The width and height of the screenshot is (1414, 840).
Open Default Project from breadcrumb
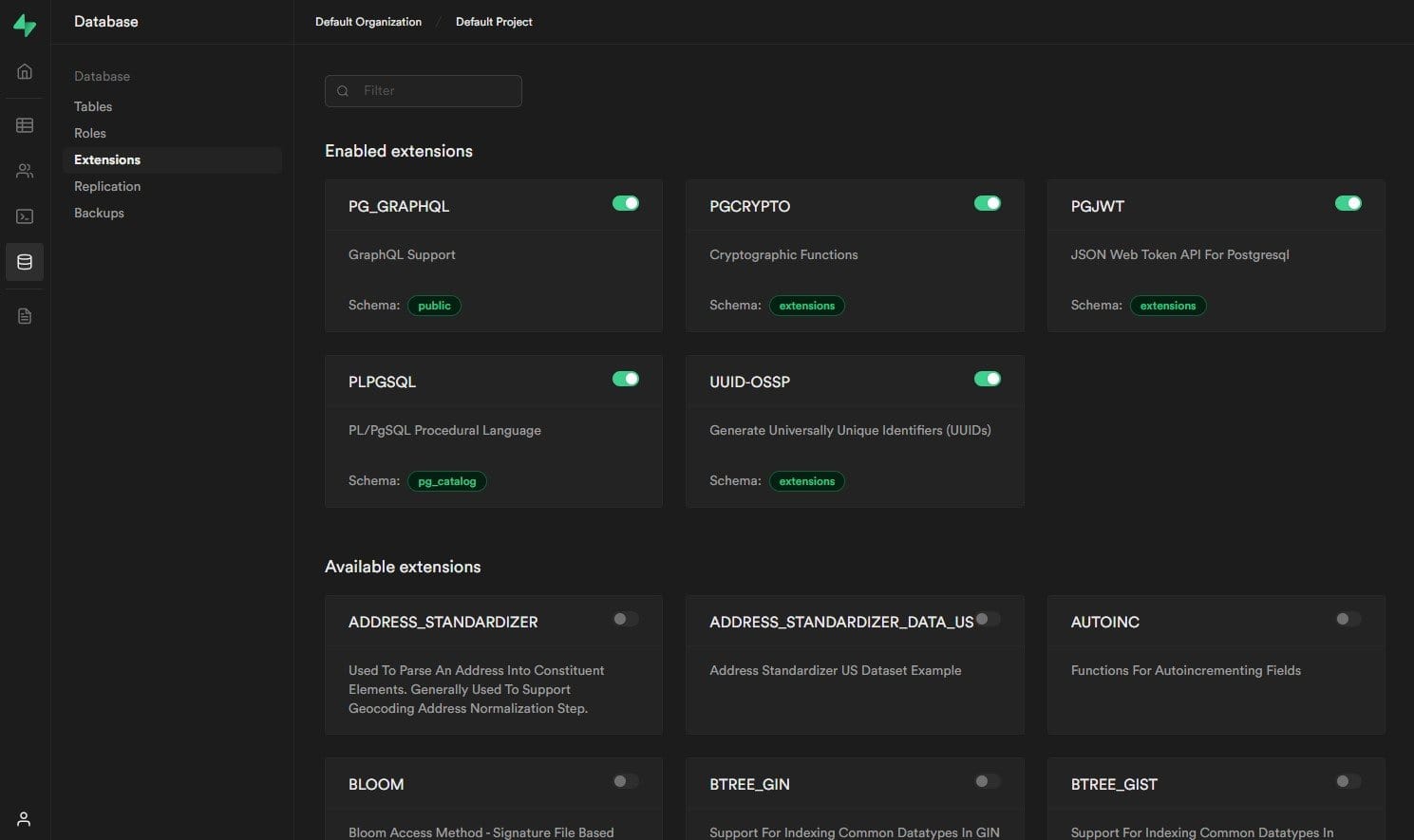pyautogui.click(x=494, y=21)
